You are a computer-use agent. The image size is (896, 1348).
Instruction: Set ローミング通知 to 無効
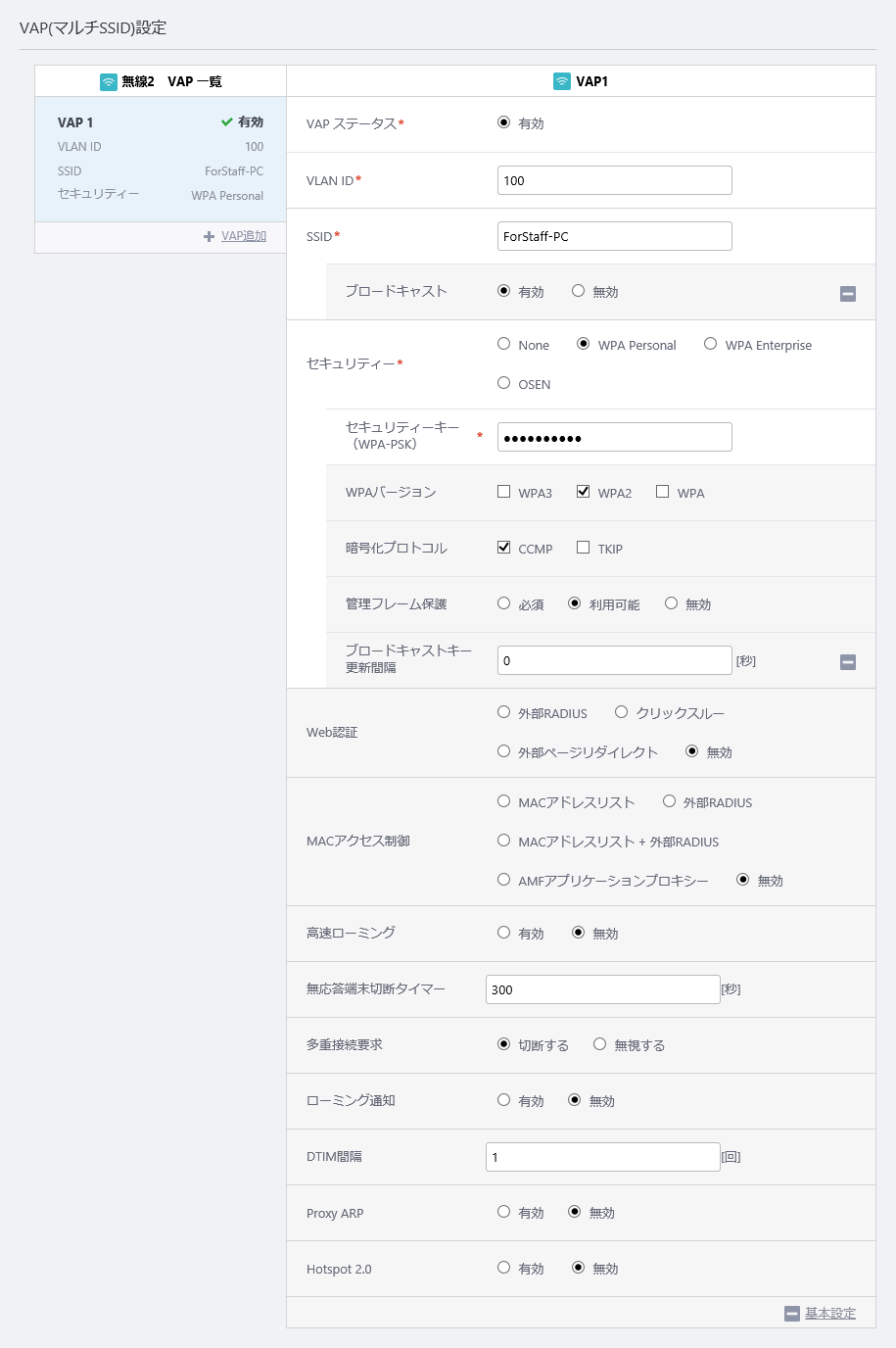click(x=574, y=1100)
